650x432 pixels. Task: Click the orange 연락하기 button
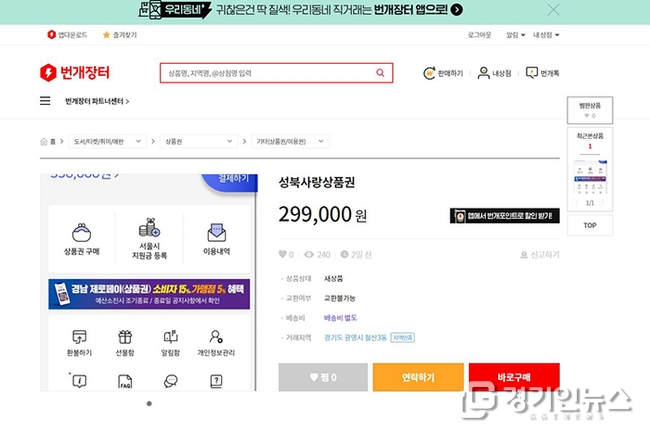click(x=418, y=377)
